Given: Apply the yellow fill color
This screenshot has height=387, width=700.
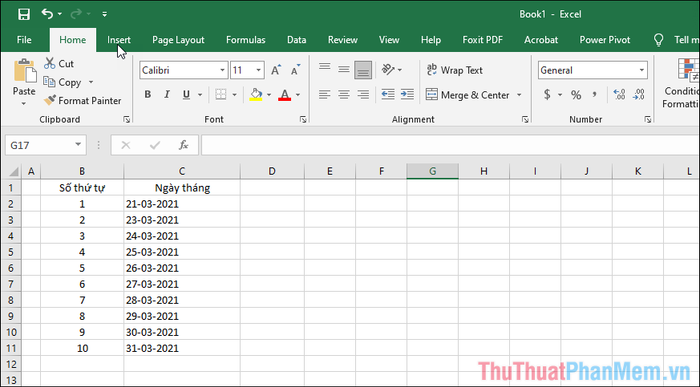Looking at the screenshot, I should click(256, 95).
